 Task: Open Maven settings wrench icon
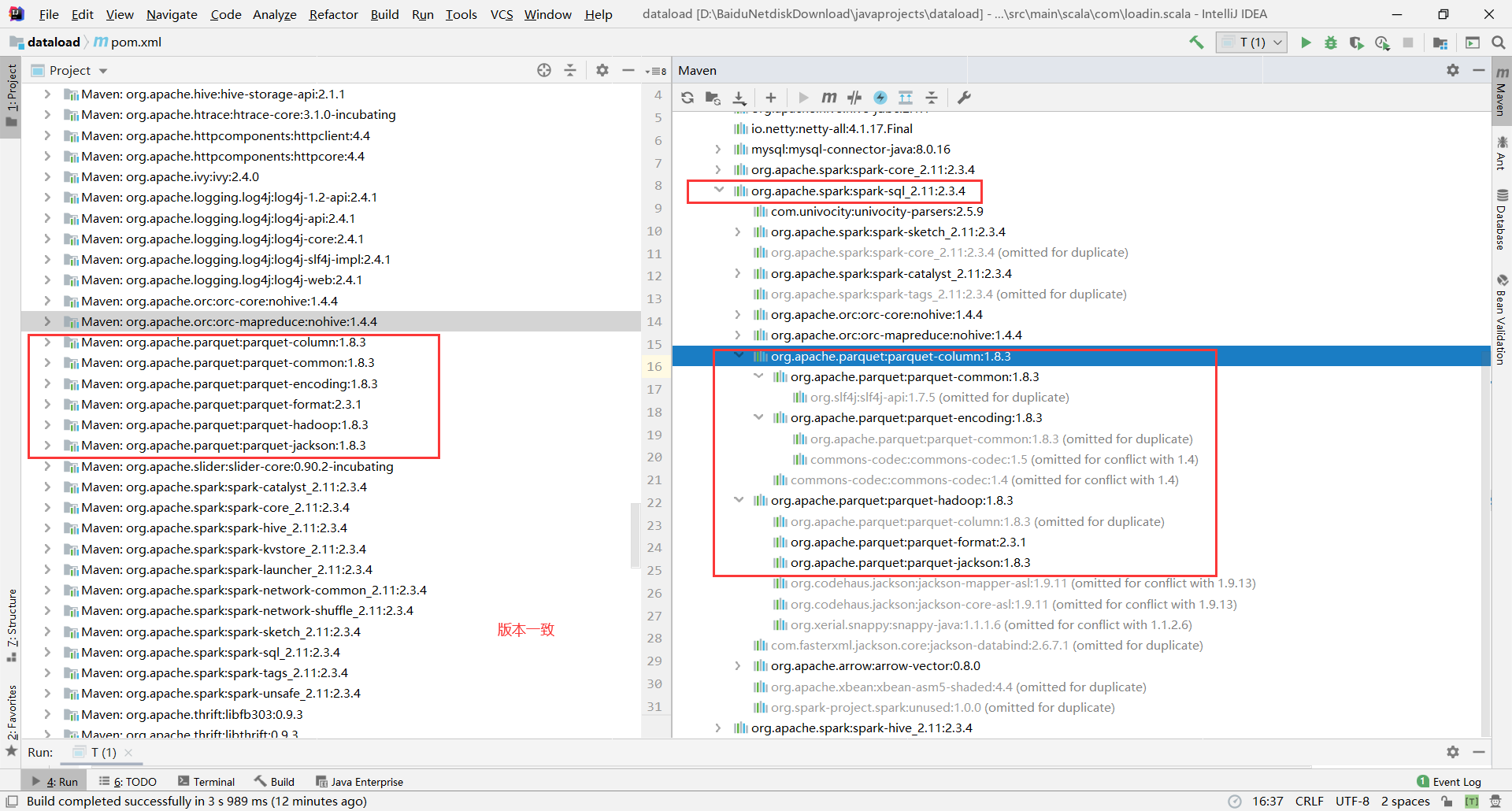tap(964, 98)
